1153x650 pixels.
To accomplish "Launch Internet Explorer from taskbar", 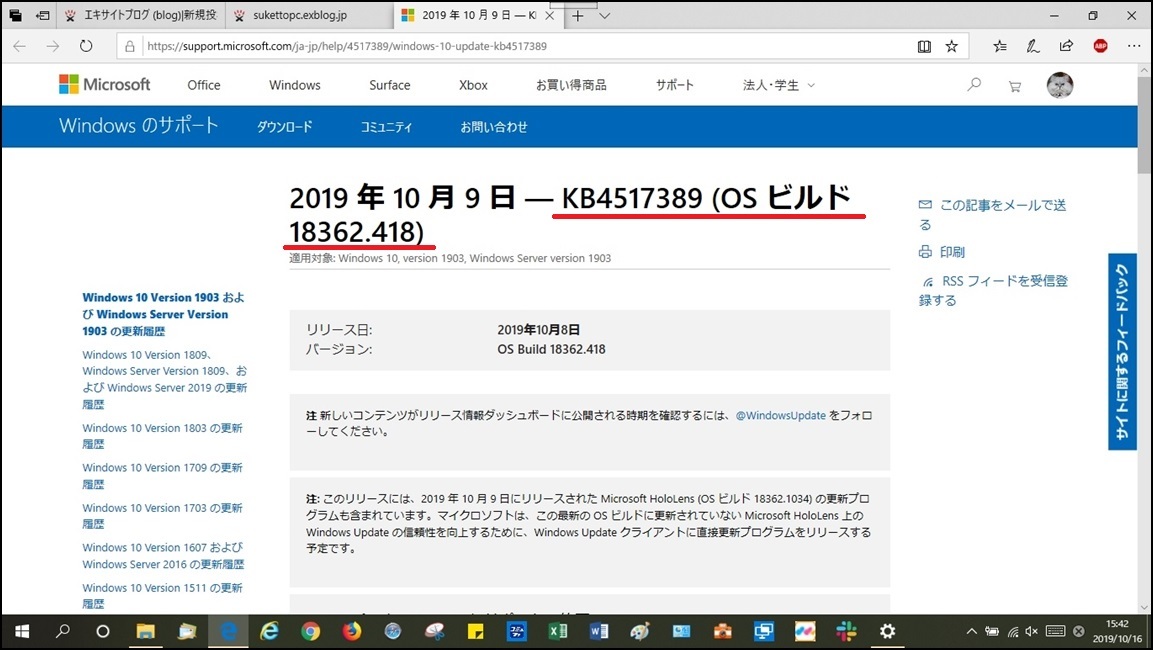I will point(270,631).
